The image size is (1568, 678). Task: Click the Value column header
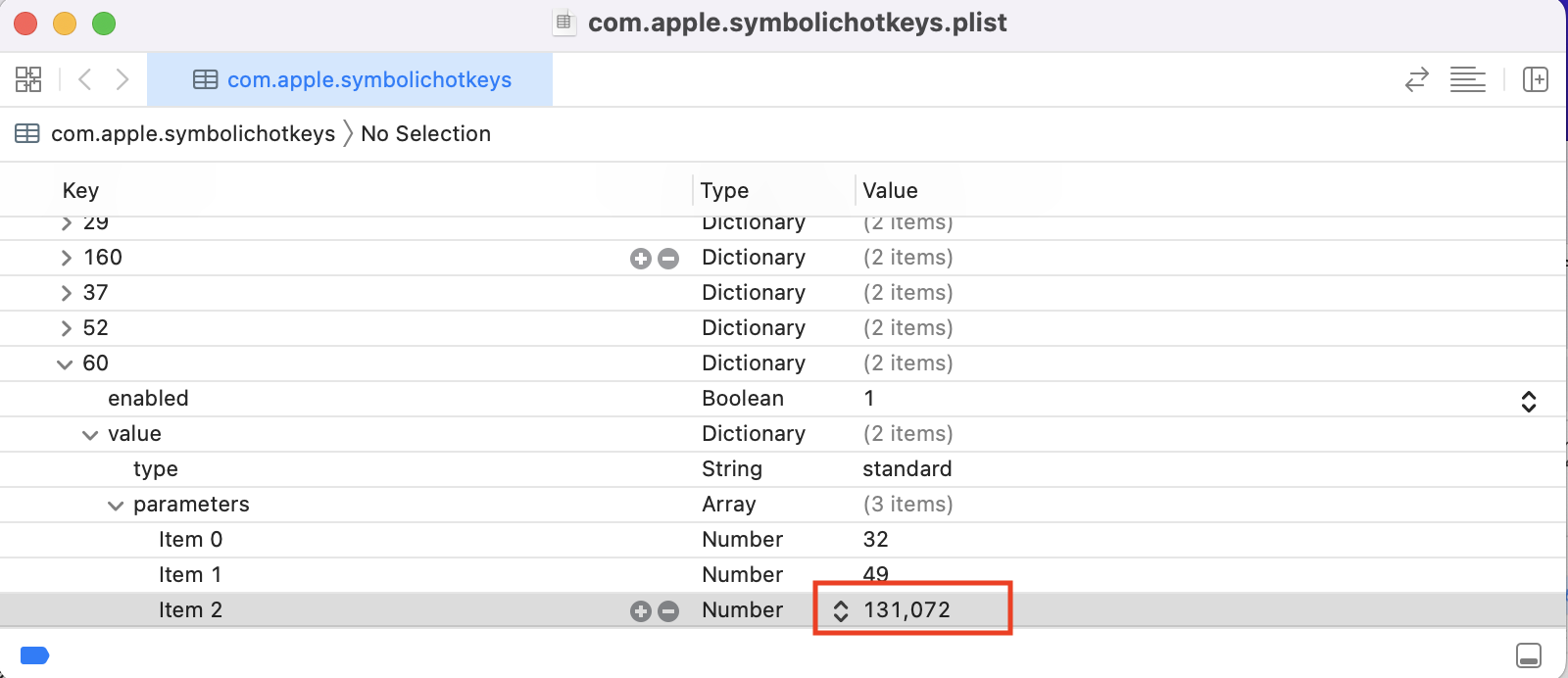(x=890, y=190)
